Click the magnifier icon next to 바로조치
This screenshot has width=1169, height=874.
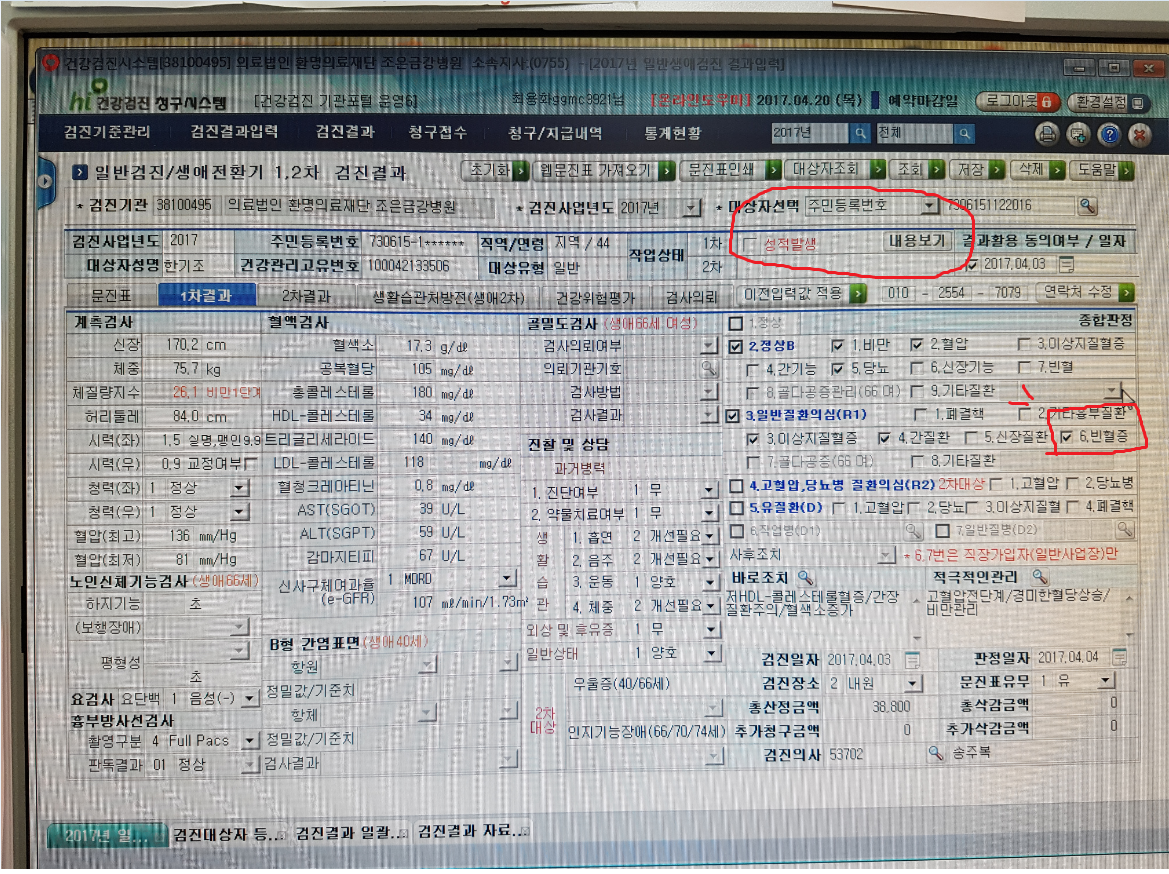pyautogui.click(x=805, y=577)
